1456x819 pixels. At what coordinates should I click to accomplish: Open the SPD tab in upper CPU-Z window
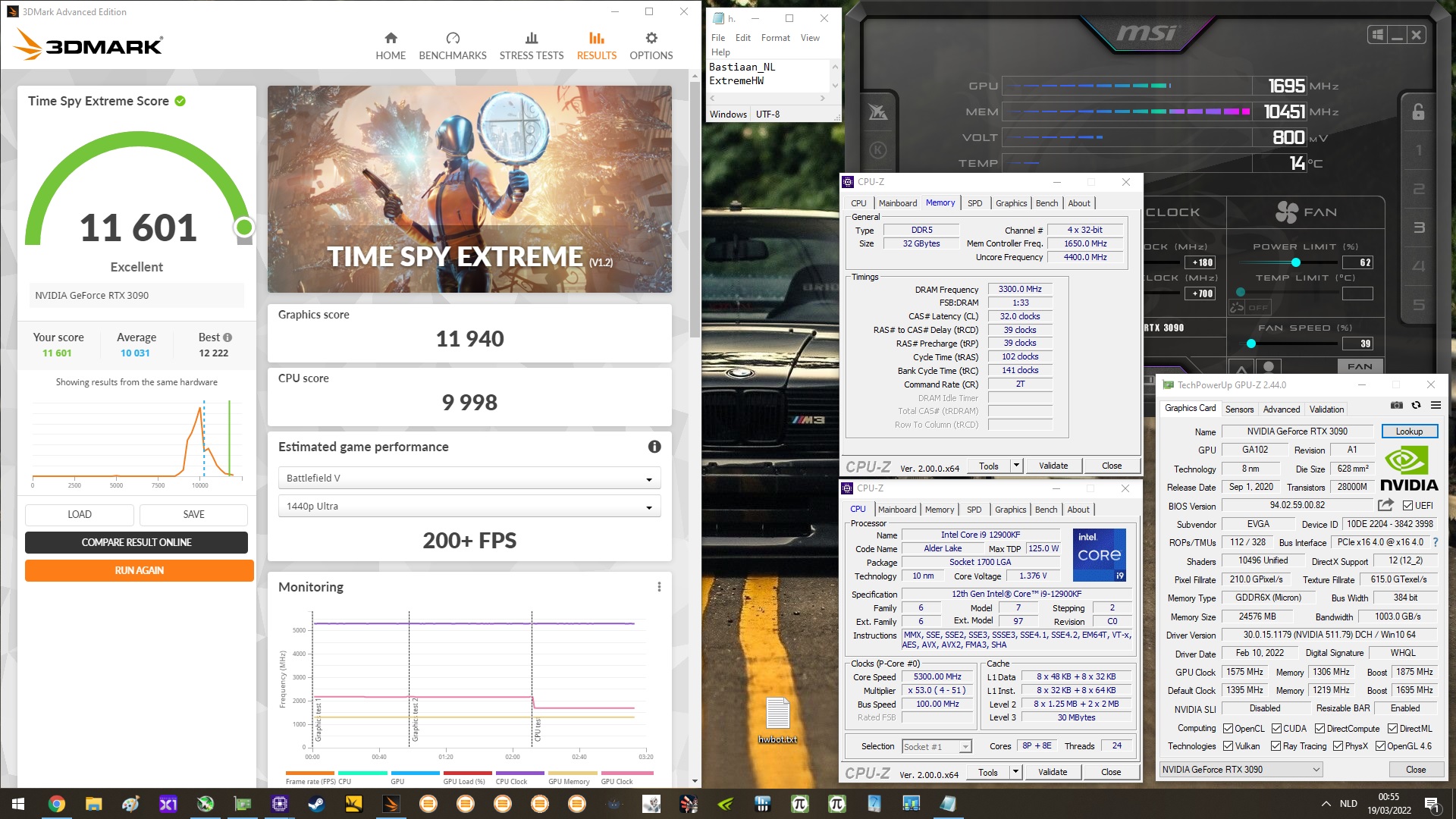click(975, 203)
